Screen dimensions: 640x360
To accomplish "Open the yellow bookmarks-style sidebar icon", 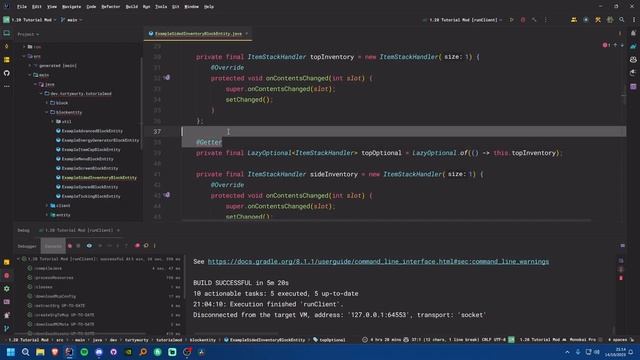I will tap(7, 60).
